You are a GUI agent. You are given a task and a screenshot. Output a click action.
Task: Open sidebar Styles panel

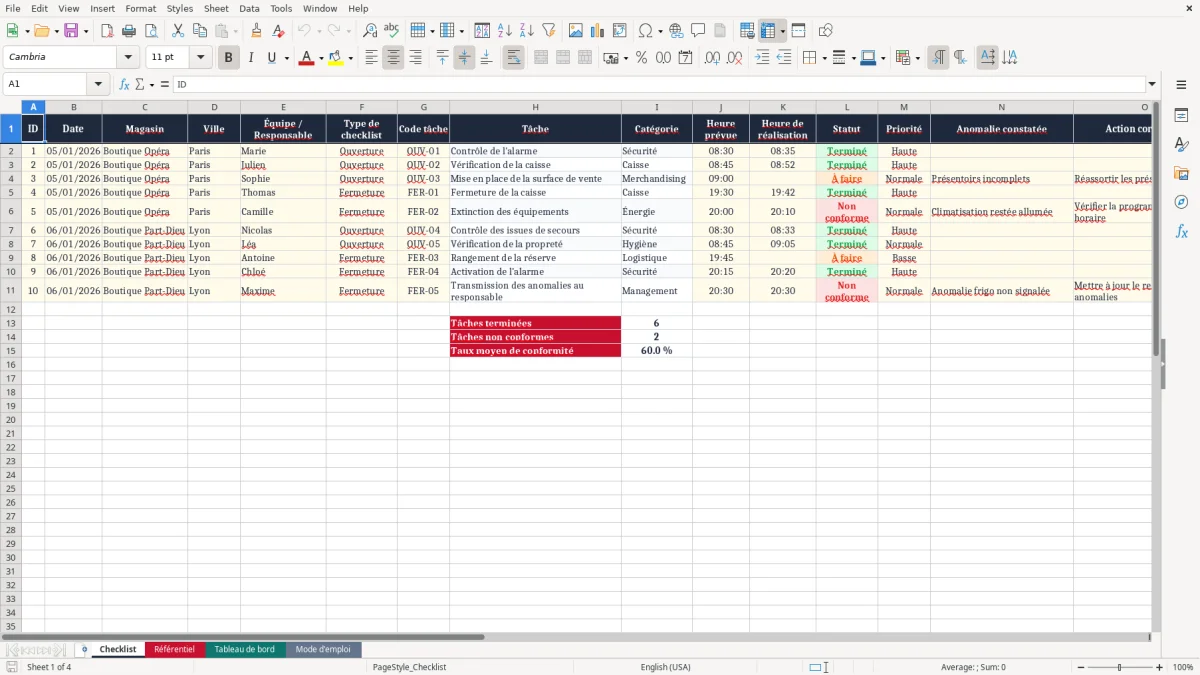point(1181,145)
